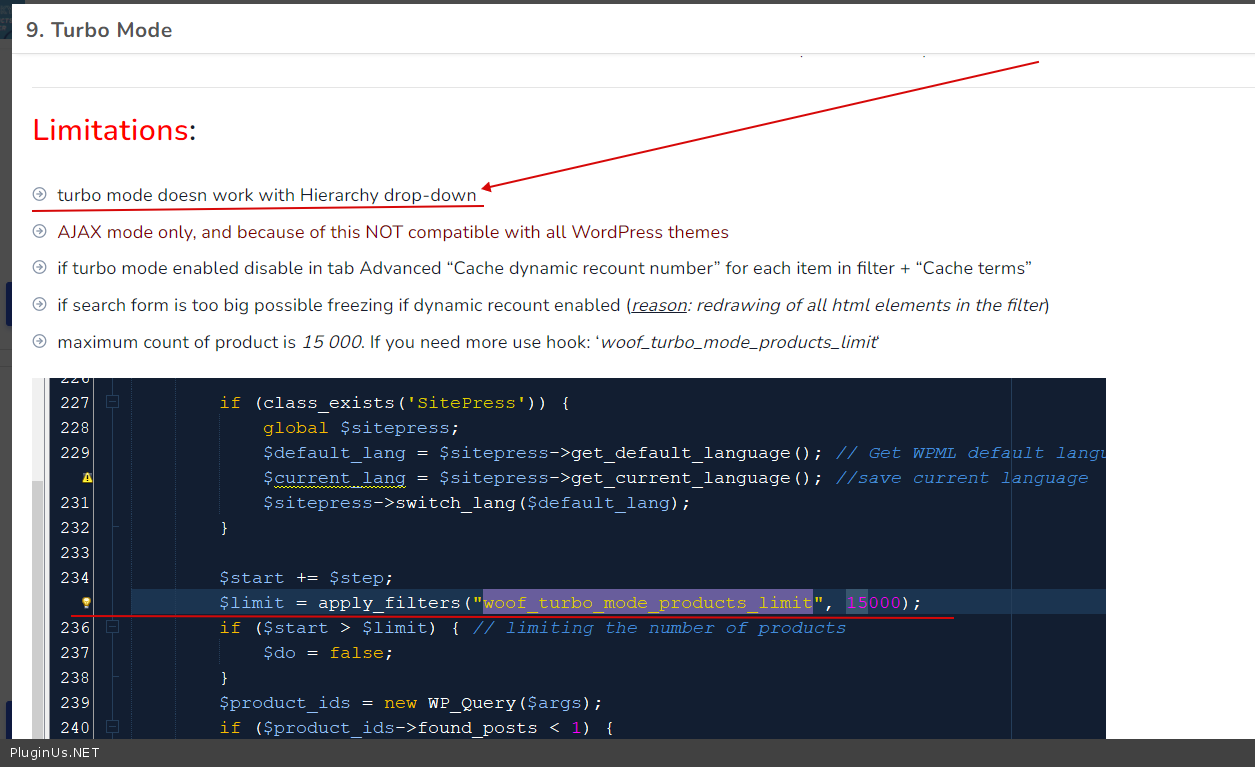Collapse the code fold at line 227
1255x767 pixels.
112,403
